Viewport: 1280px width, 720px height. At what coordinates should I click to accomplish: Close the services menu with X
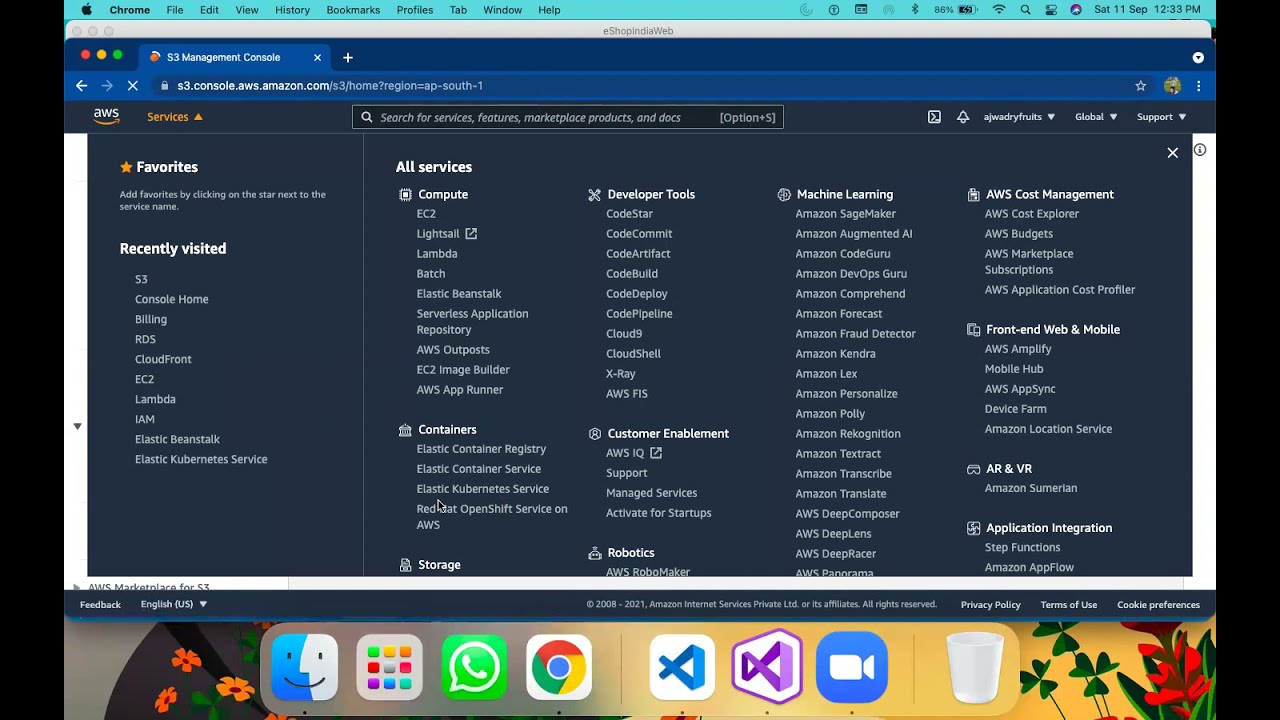tap(1172, 153)
